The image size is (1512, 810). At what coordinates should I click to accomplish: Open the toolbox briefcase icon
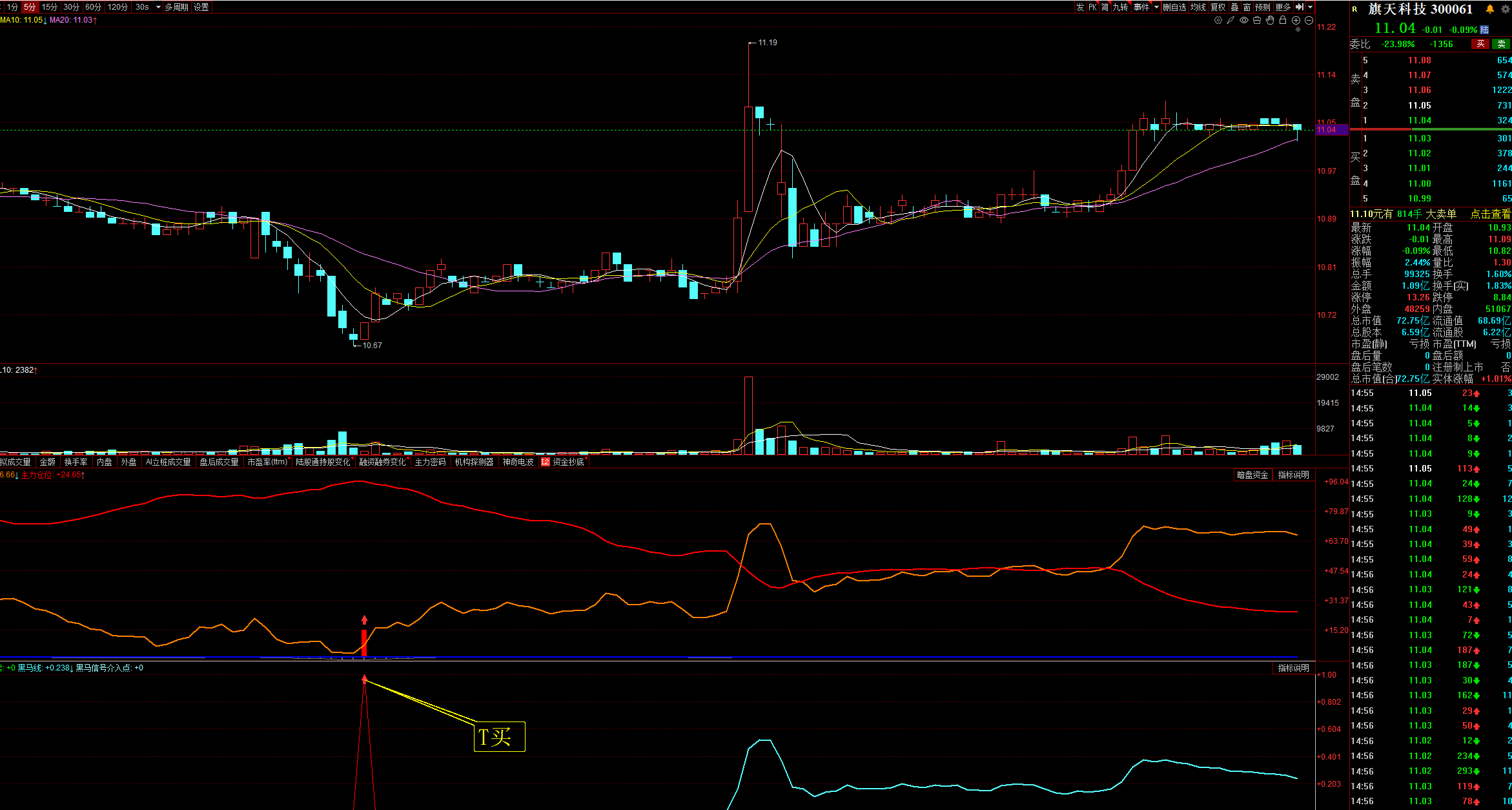click(1257, 20)
